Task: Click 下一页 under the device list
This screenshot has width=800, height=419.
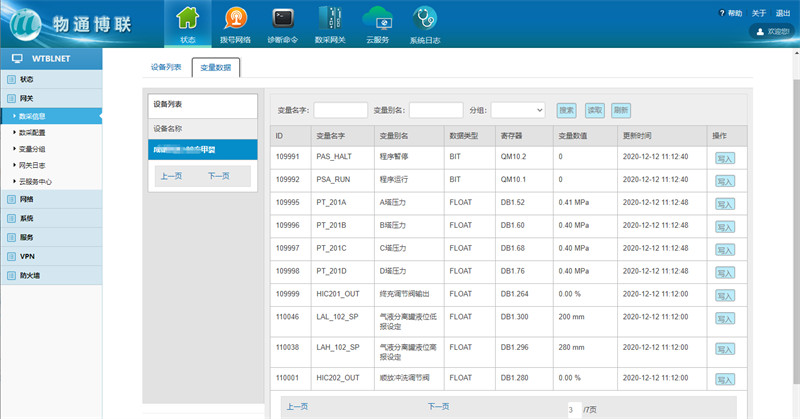Action: (218, 175)
